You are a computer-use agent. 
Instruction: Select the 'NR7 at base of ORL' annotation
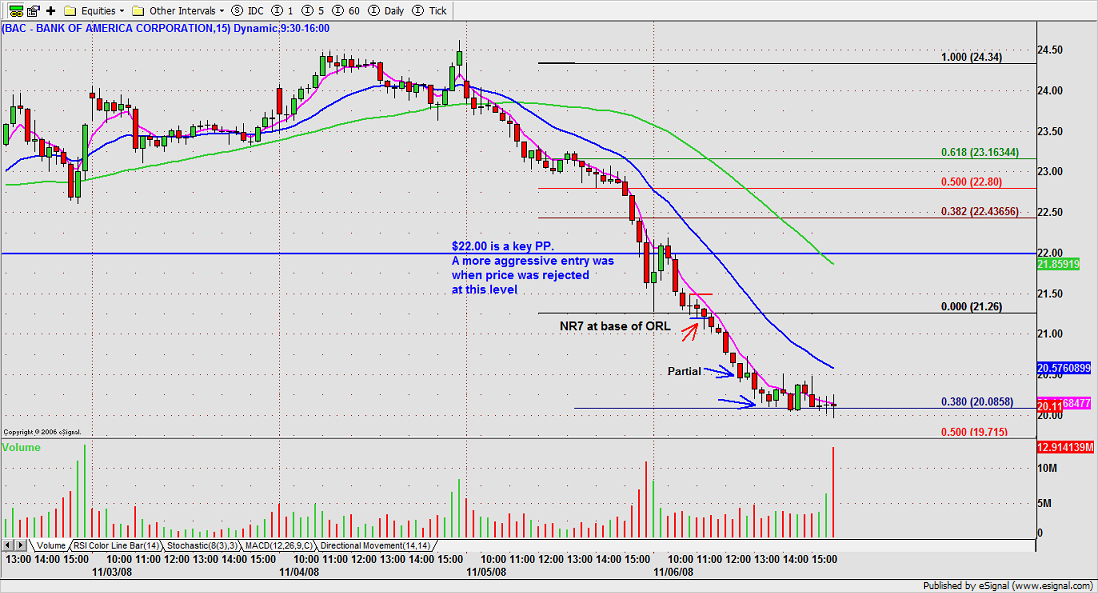tap(615, 326)
